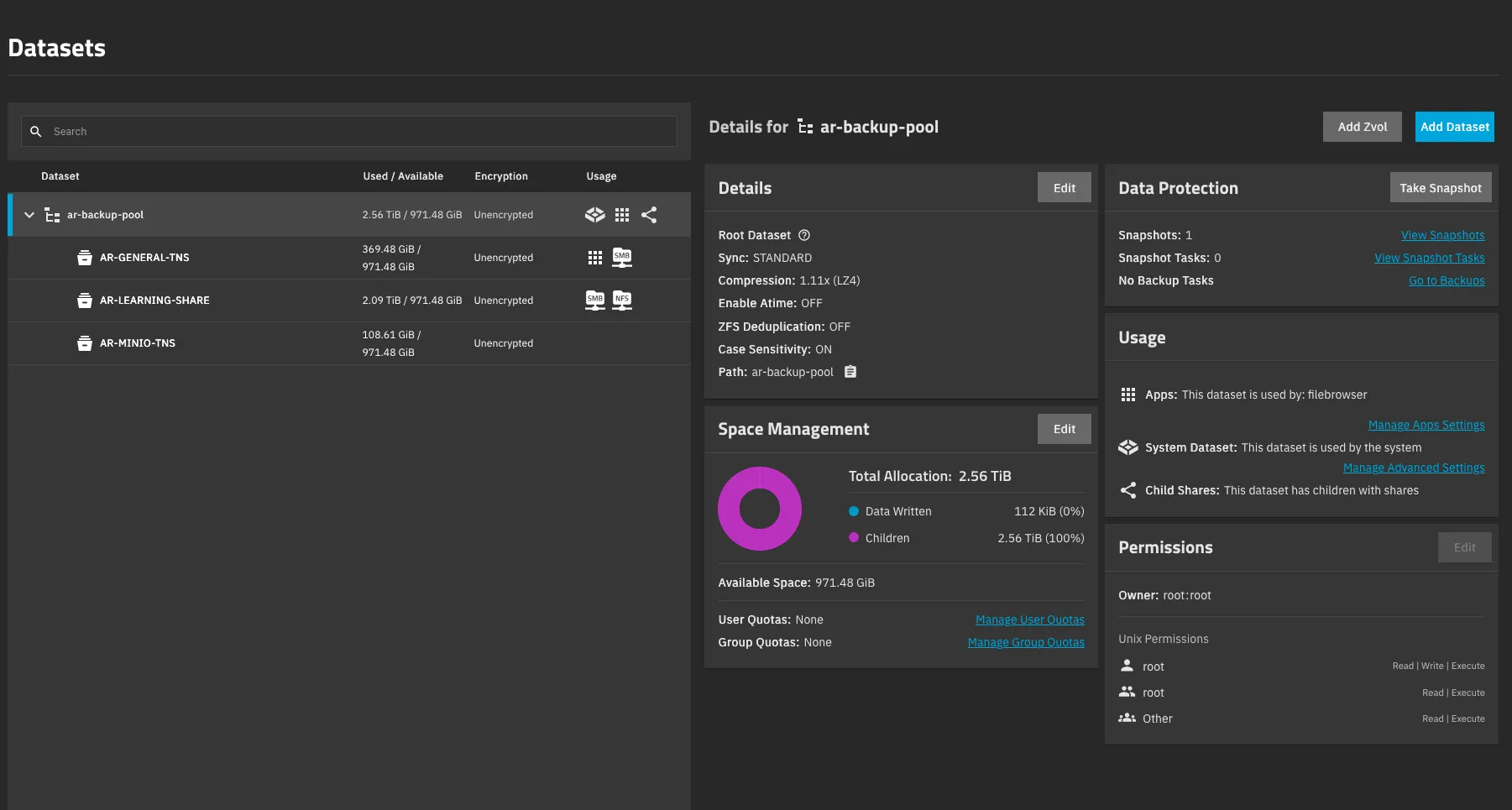Click the Root Dataset help icon
Screen dimensions: 1512x810
click(x=803, y=235)
